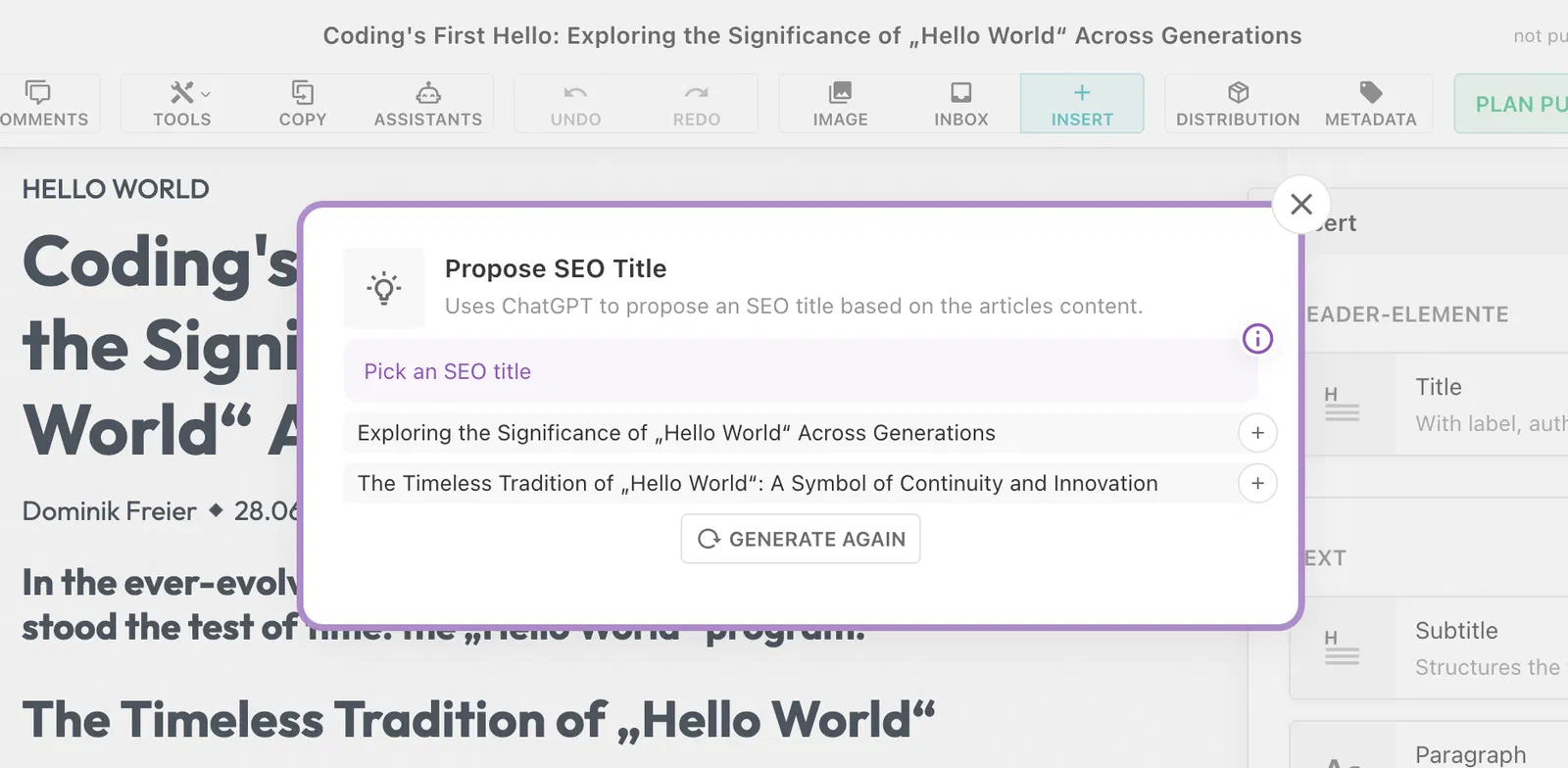Add "The Timeless Tradition" title with plus

[1257, 483]
